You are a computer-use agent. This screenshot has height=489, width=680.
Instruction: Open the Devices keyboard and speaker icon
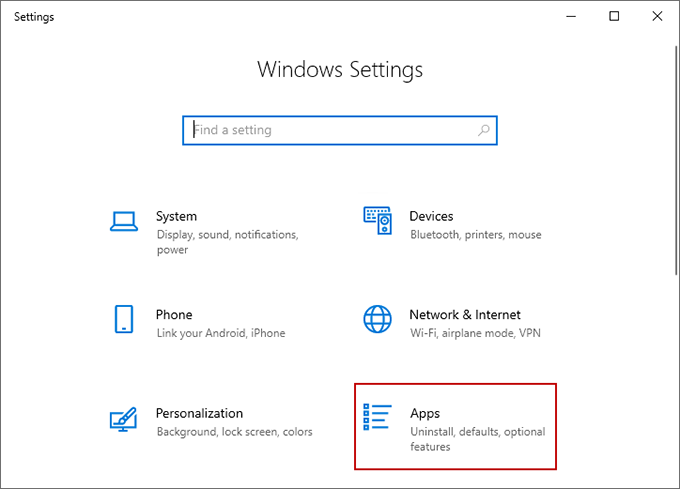[377, 221]
